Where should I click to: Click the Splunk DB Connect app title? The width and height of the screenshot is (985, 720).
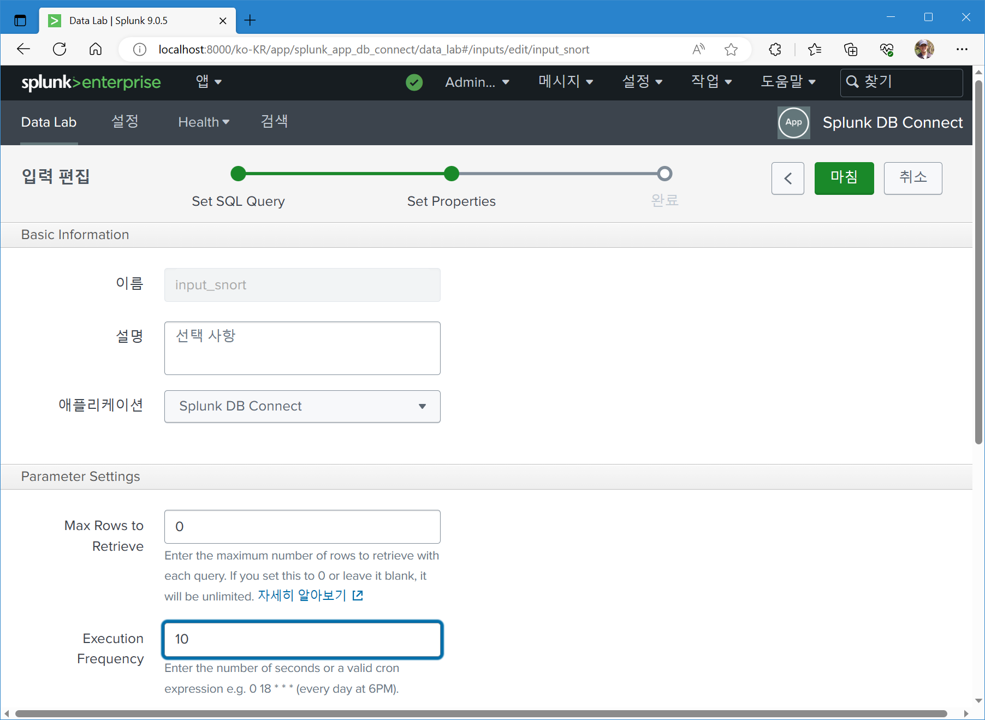(x=893, y=123)
